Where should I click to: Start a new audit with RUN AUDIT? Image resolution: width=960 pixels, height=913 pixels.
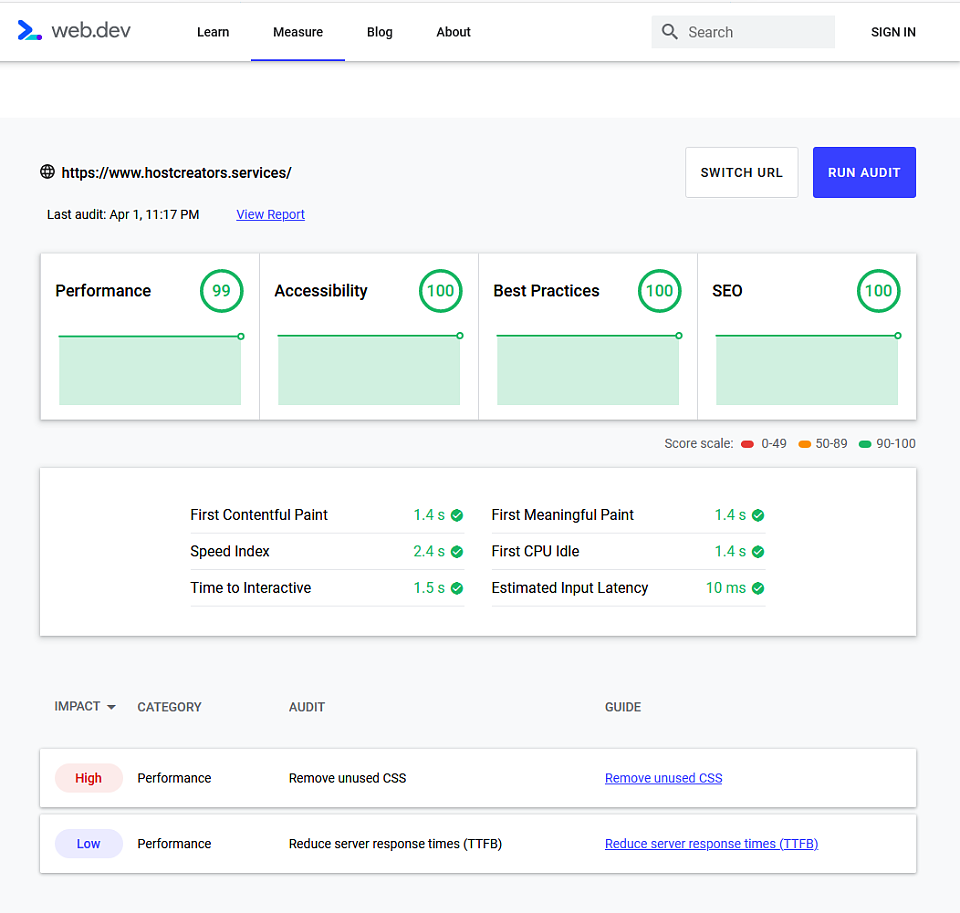(x=864, y=172)
